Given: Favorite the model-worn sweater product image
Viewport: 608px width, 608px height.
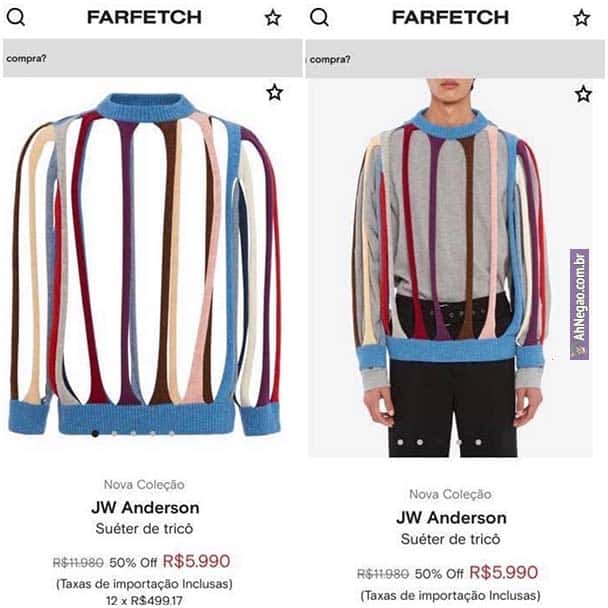Looking at the screenshot, I should point(583,94).
